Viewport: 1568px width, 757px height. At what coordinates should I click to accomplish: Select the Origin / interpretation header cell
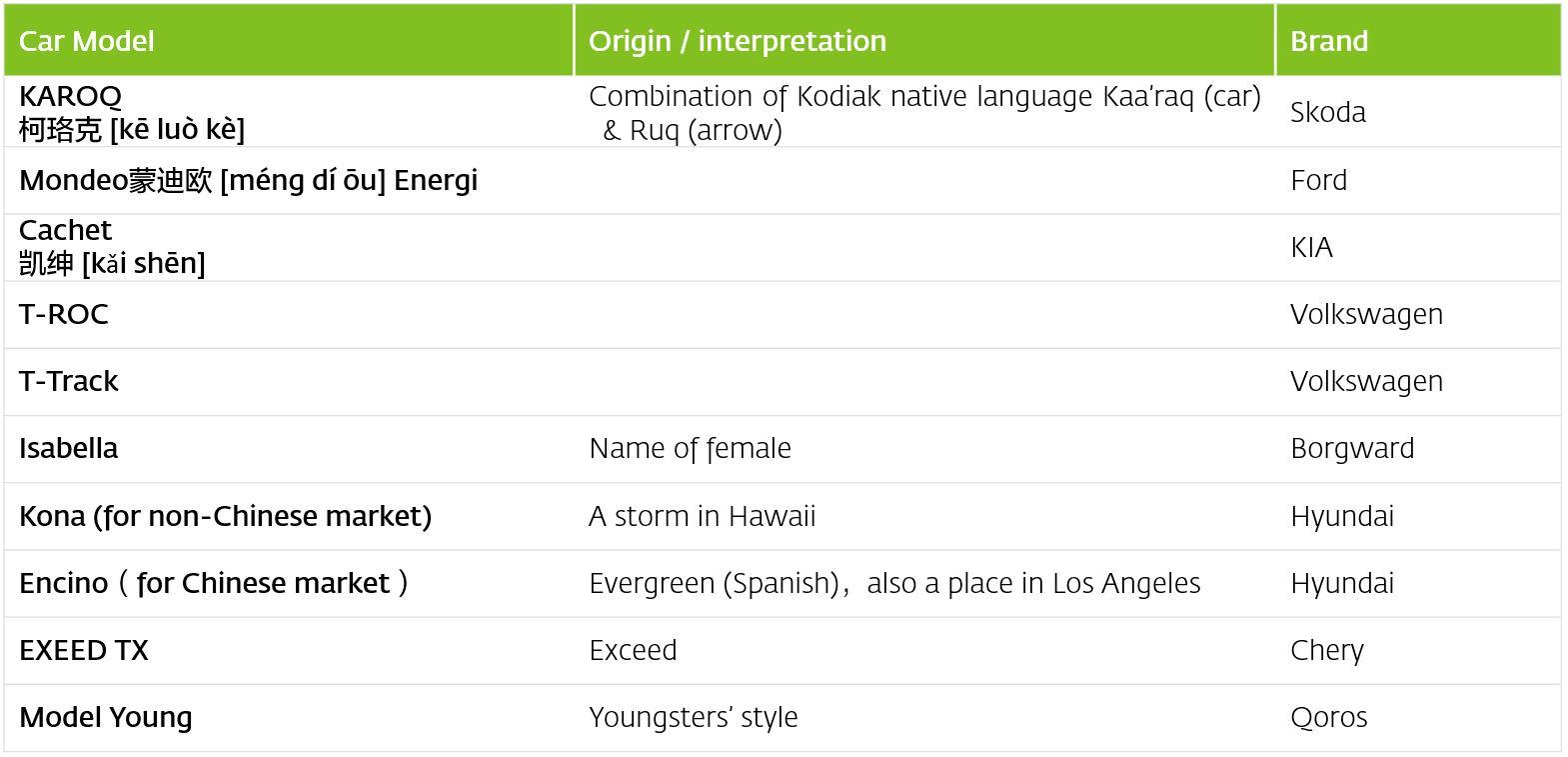(x=924, y=40)
